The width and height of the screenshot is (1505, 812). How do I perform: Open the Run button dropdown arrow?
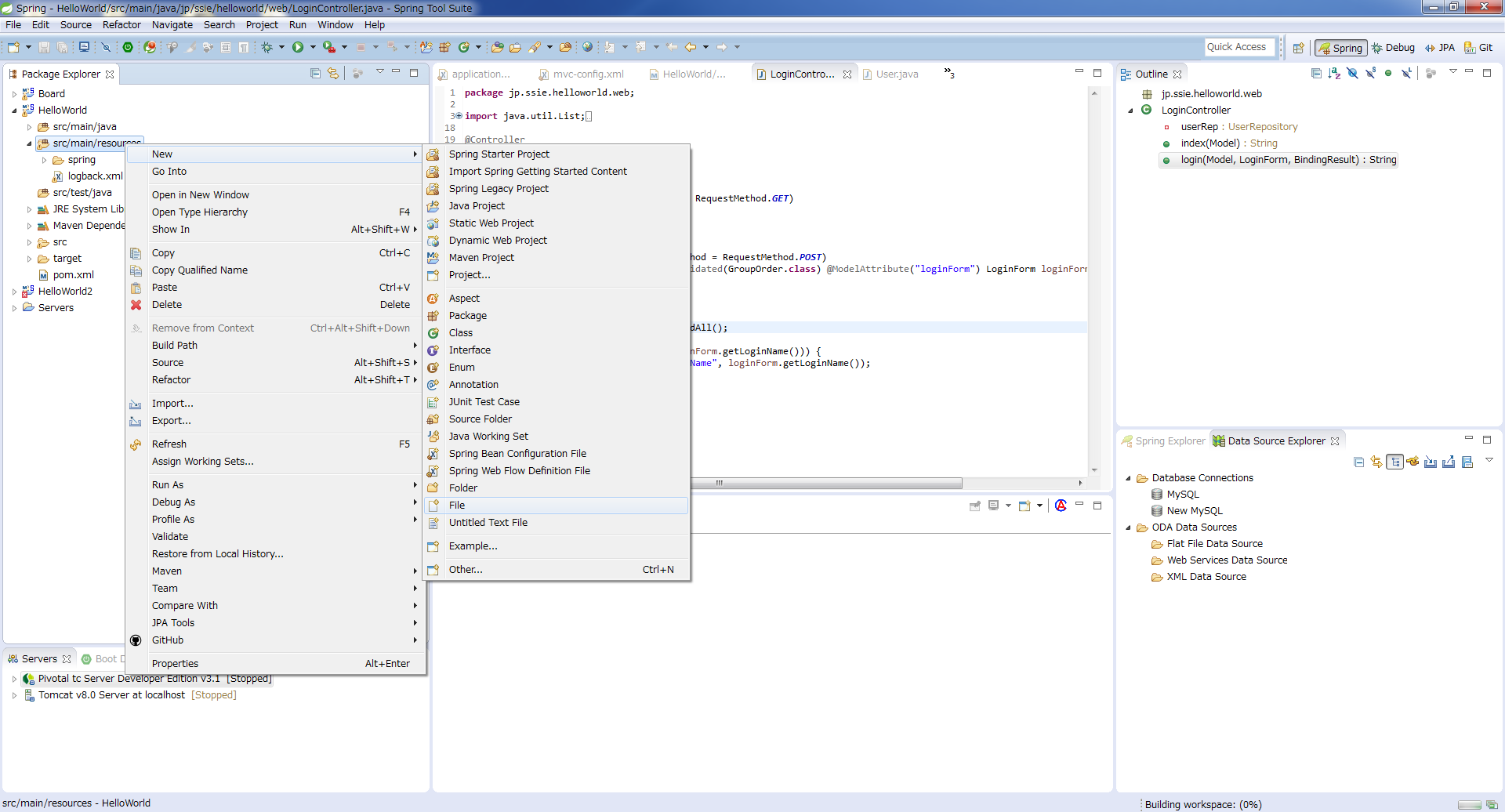tap(313, 47)
